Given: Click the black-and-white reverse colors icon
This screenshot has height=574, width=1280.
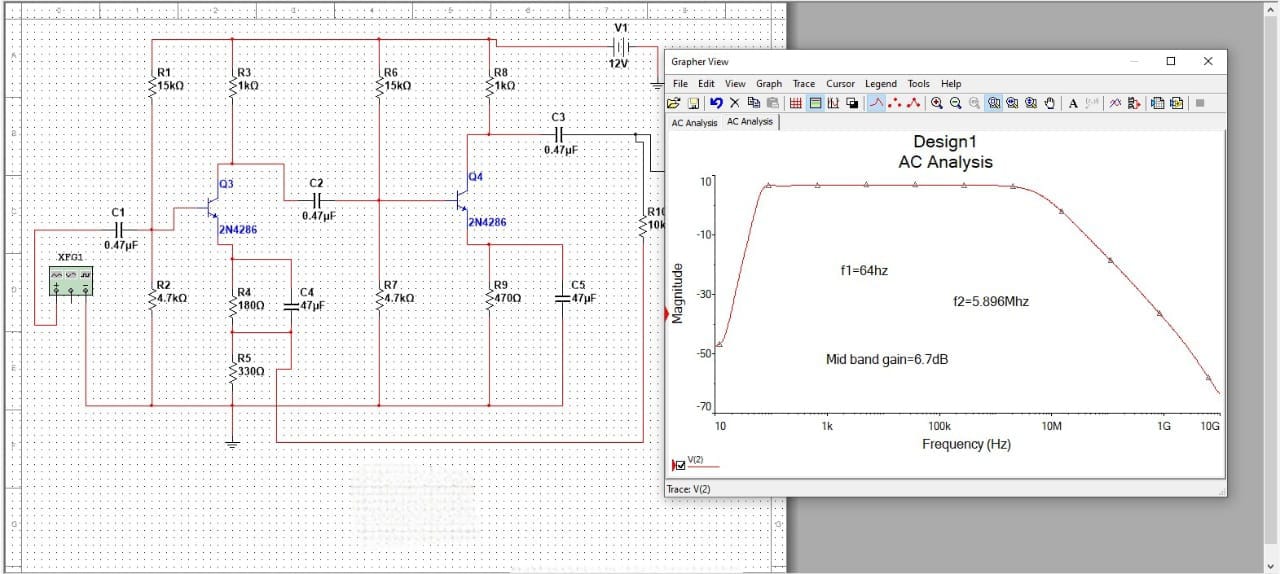Looking at the screenshot, I should point(852,103).
